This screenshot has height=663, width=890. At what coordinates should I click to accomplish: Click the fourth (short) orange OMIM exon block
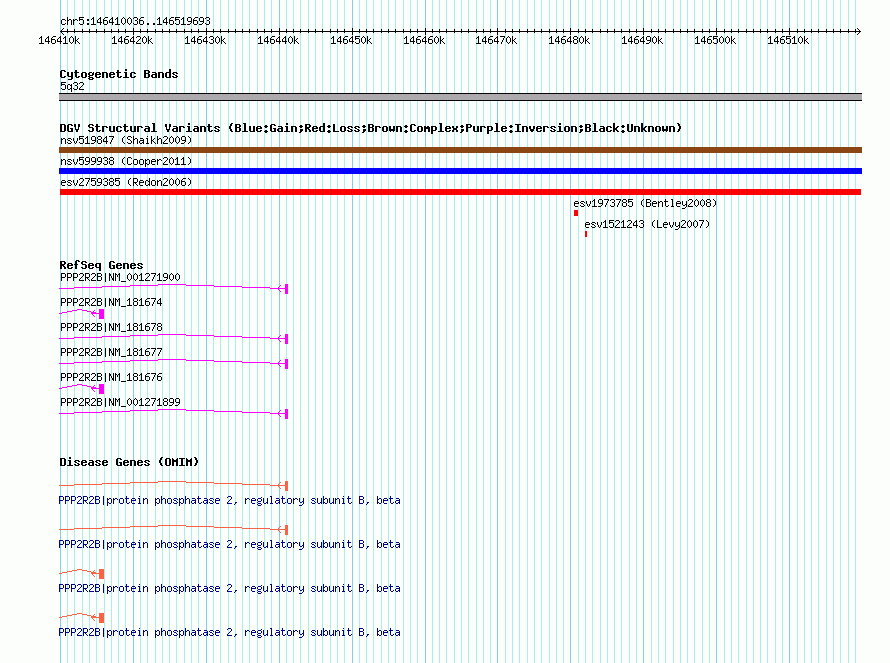pyautogui.click(x=101, y=618)
